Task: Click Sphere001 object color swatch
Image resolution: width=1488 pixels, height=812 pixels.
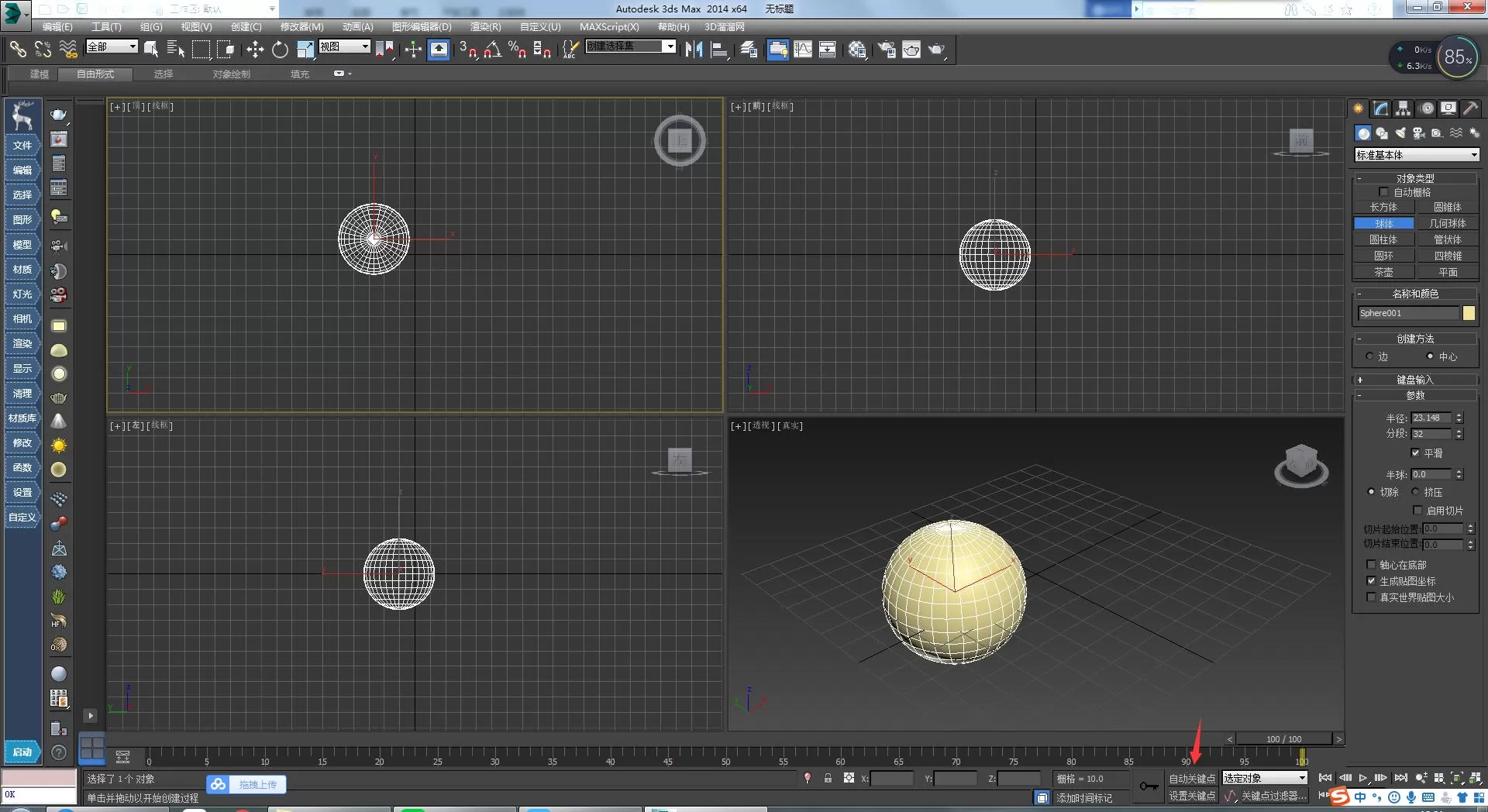Action: pos(1469,313)
